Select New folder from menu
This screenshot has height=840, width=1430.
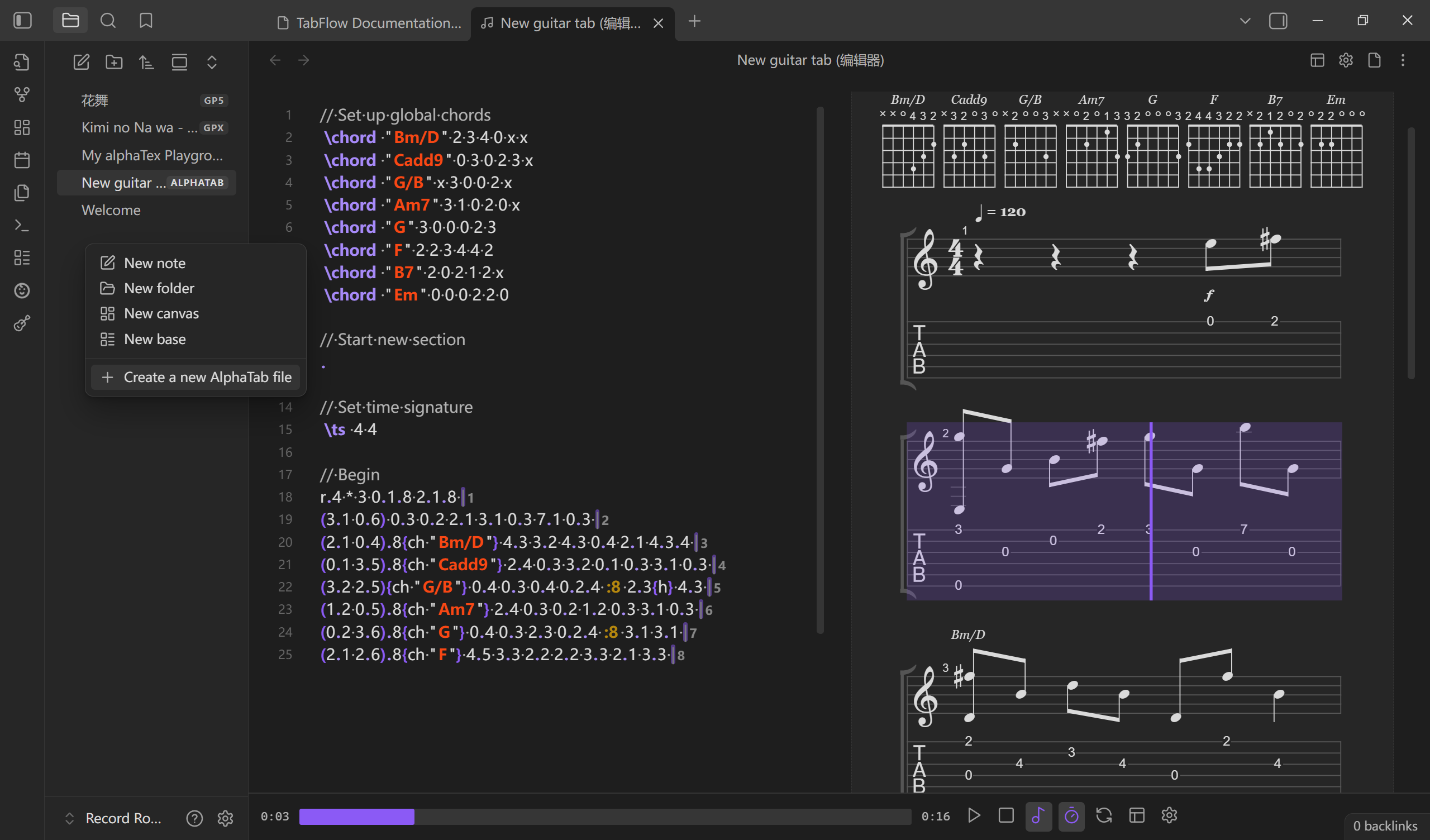(196, 288)
